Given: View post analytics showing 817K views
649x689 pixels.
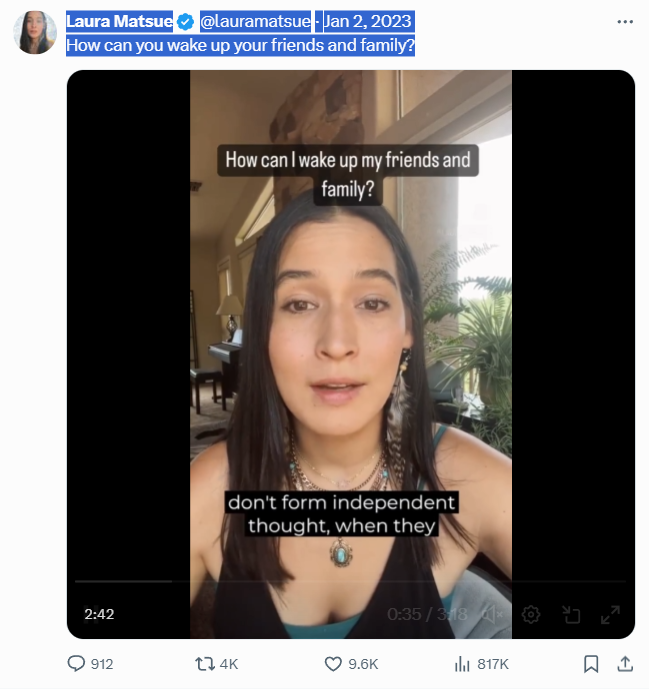Looking at the screenshot, I should (x=462, y=664).
